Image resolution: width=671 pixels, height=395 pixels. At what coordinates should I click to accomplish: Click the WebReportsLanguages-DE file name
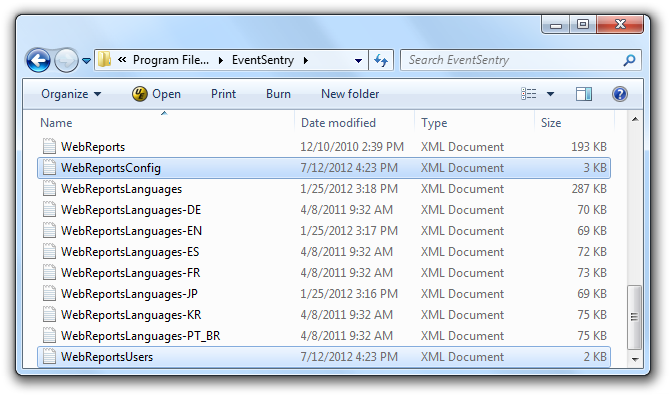click(x=131, y=210)
